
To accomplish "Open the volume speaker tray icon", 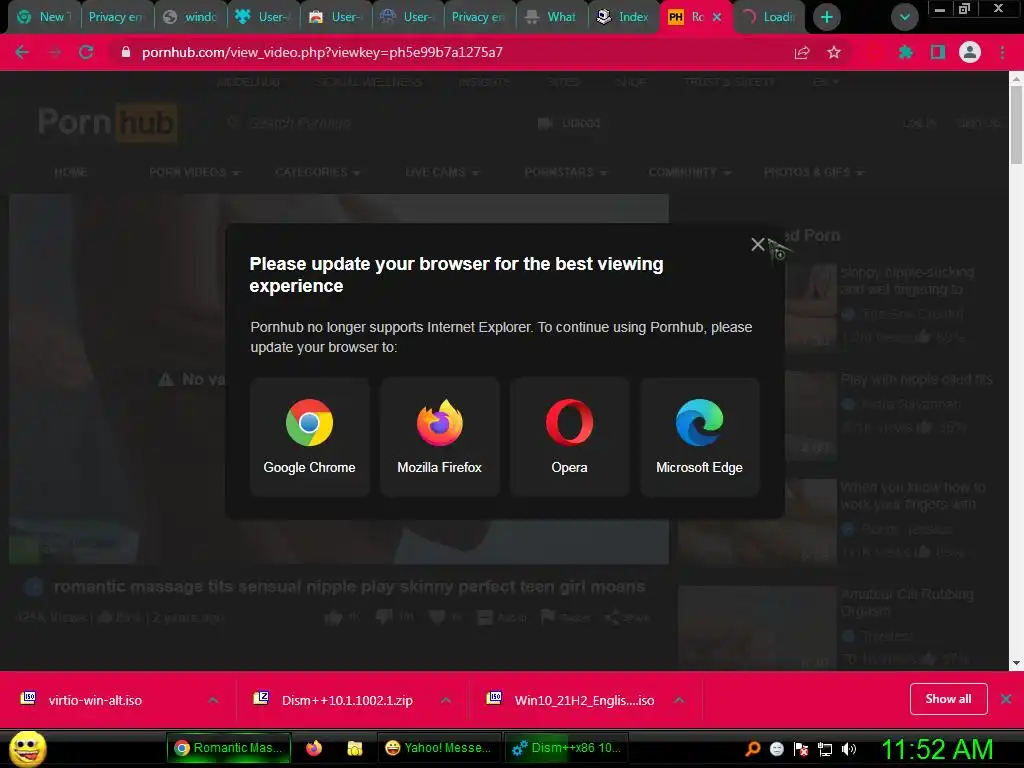I will tap(849, 749).
